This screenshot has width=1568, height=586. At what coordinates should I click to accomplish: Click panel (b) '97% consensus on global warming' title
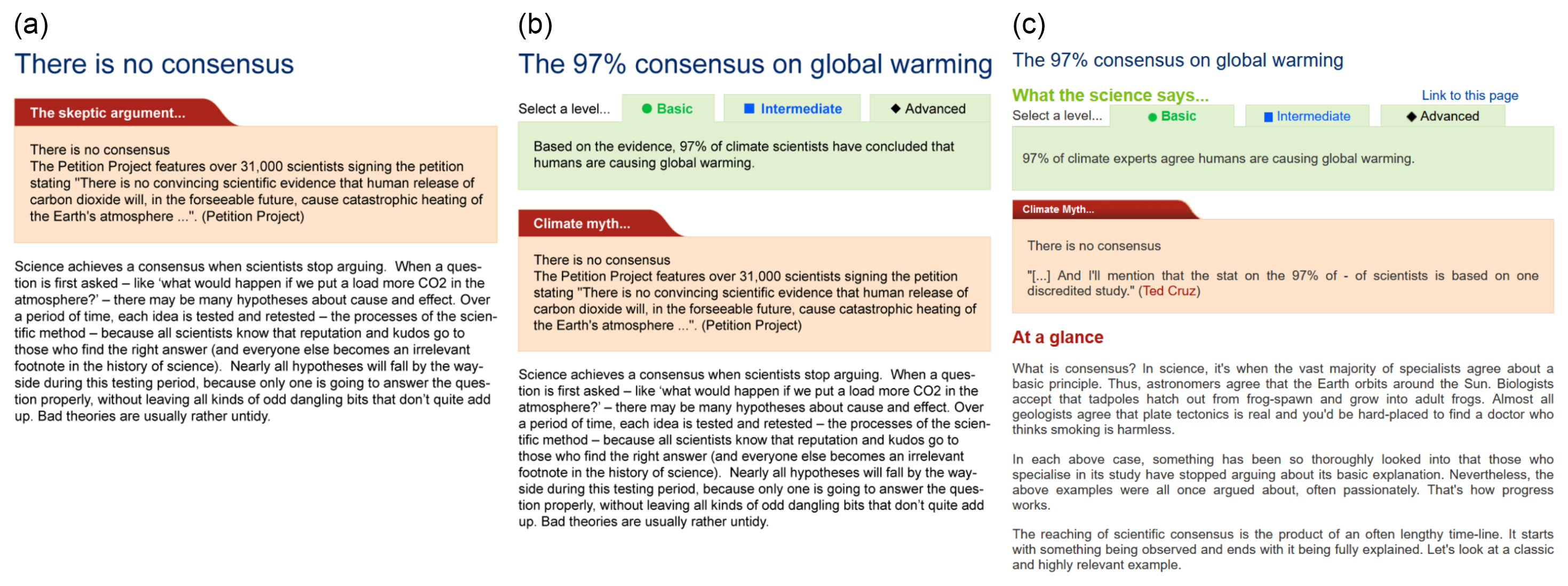point(755,65)
